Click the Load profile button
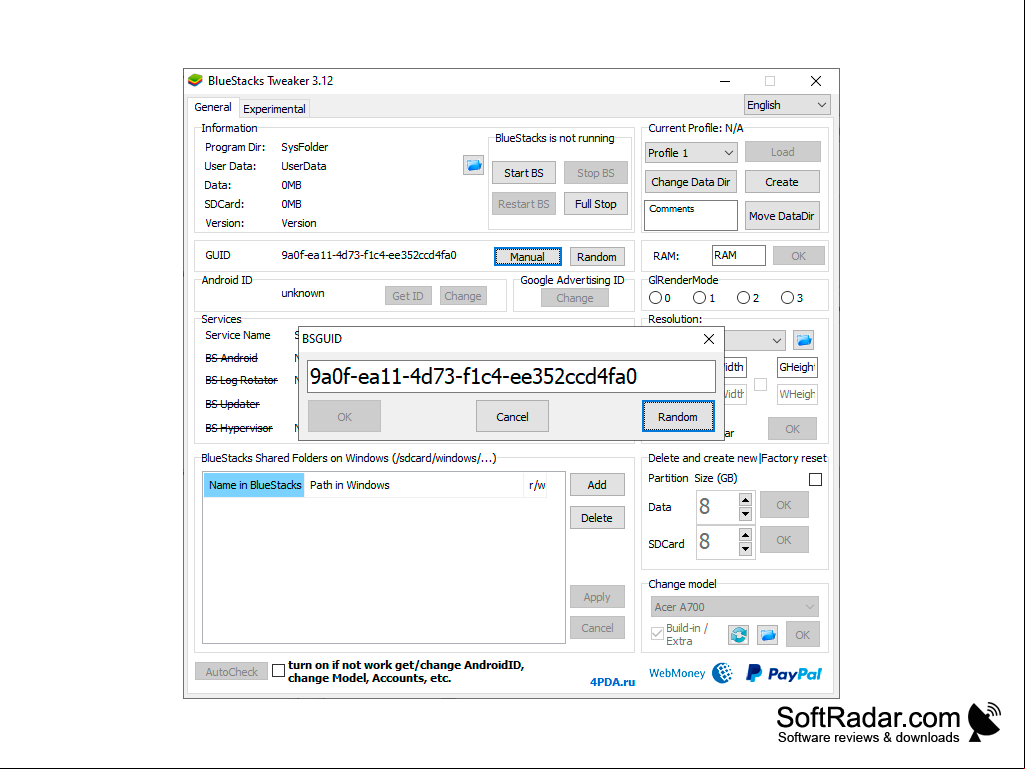The width and height of the screenshot is (1025, 769). click(x=782, y=152)
